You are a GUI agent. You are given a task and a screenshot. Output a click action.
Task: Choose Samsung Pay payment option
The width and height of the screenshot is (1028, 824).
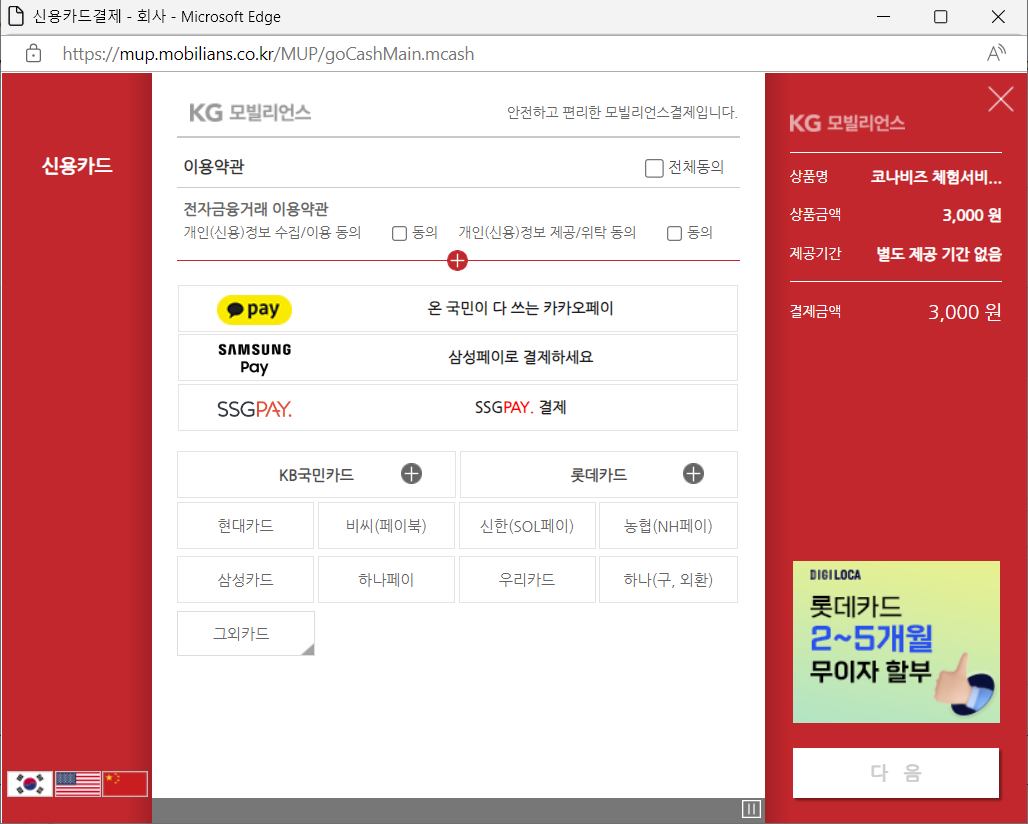(x=458, y=358)
